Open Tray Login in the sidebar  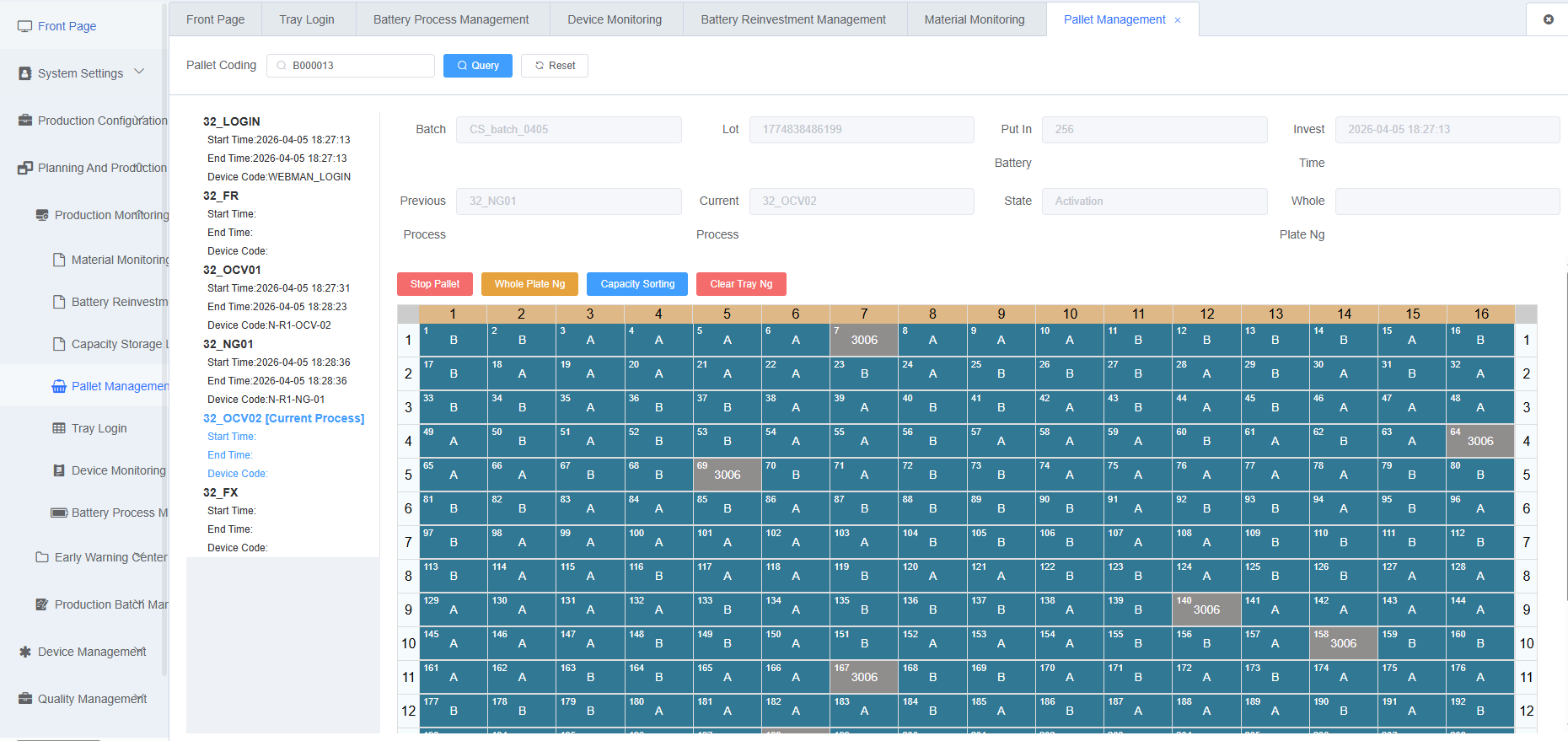tap(99, 428)
